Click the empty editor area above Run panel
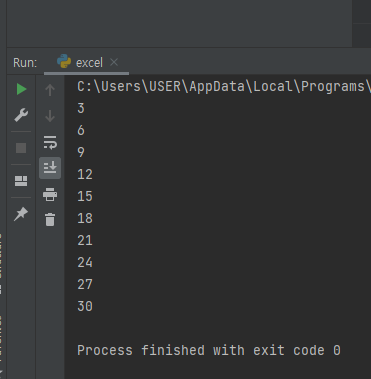Screen dimensions: 371x379 coord(179,23)
